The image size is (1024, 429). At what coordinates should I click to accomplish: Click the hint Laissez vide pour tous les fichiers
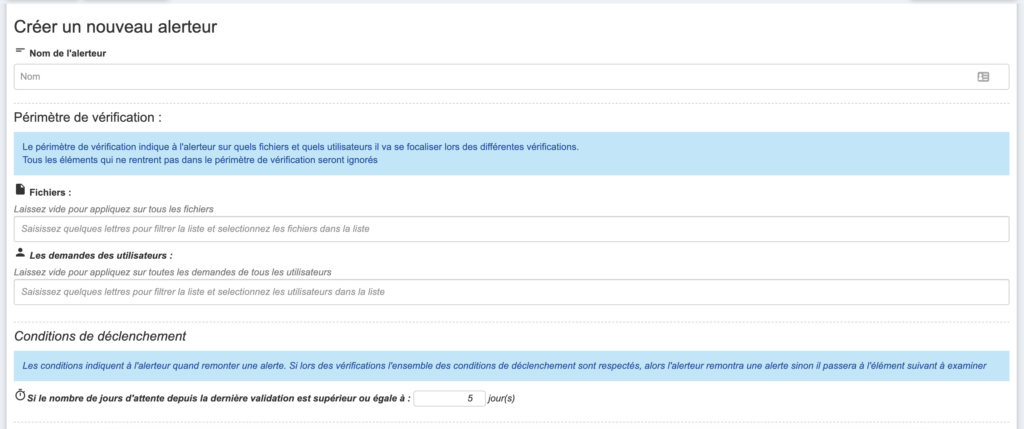point(114,209)
